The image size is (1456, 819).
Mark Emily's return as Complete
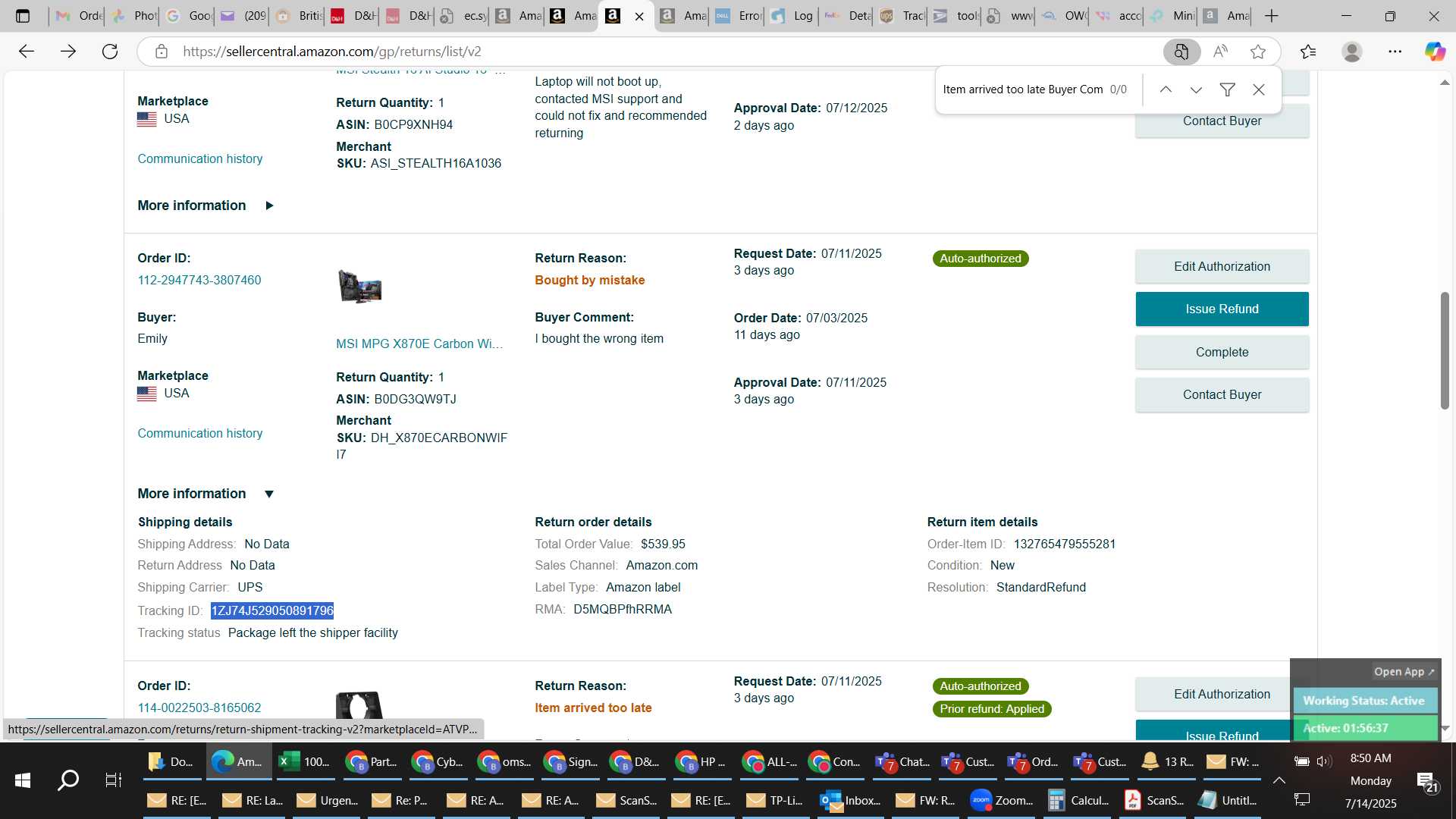pos(1222,352)
